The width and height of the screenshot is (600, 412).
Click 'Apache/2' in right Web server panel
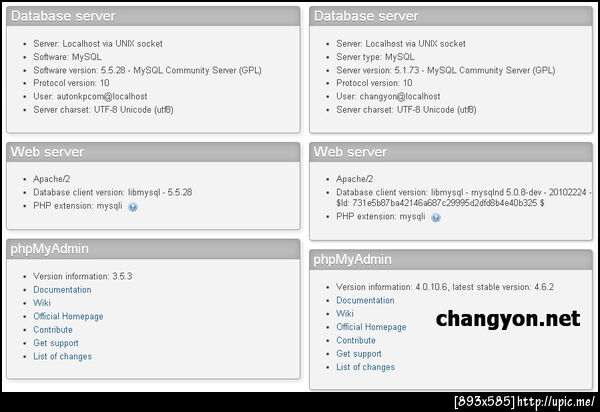pyautogui.click(x=355, y=179)
